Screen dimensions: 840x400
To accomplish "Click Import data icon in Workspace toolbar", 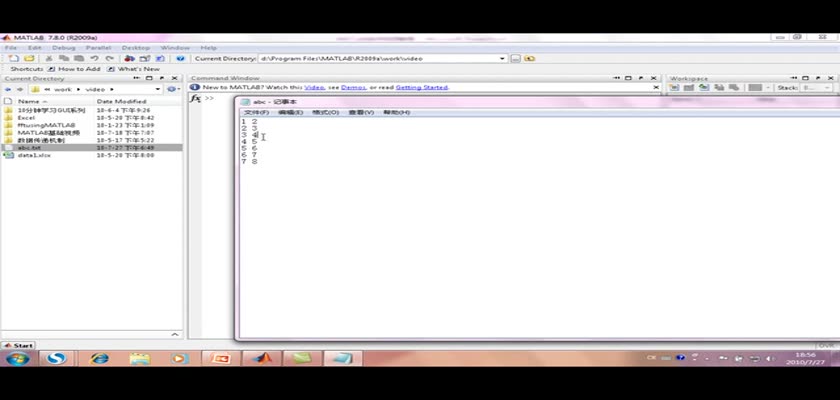I will pos(704,87).
